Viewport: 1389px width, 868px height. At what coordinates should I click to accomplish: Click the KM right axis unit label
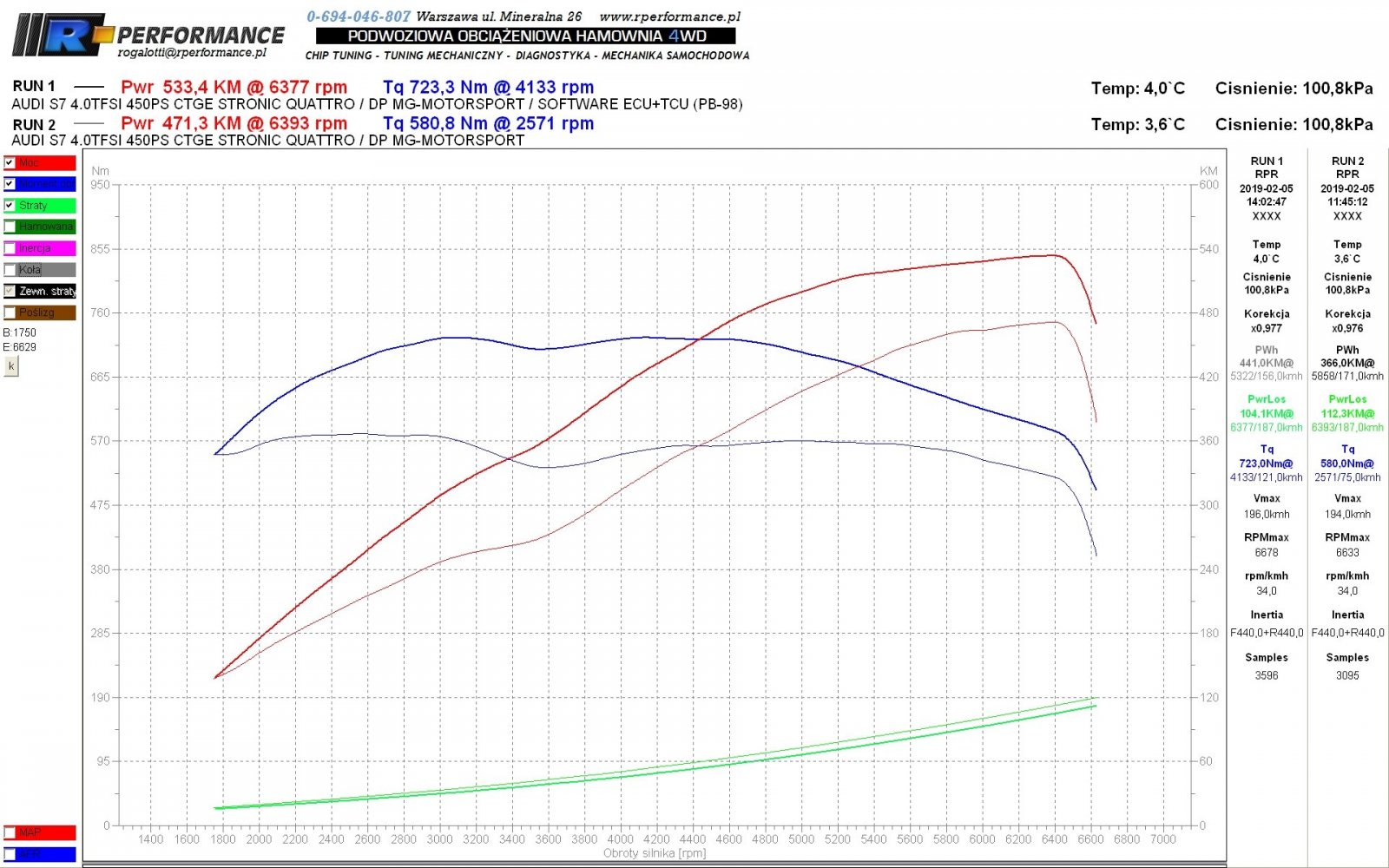coord(1208,171)
